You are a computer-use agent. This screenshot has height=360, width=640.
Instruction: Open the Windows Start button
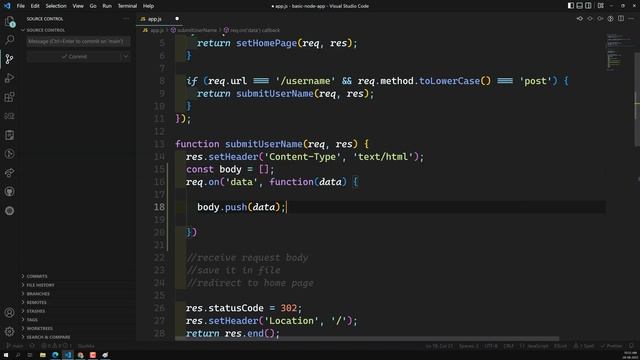pyautogui.click(x=6, y=355)
